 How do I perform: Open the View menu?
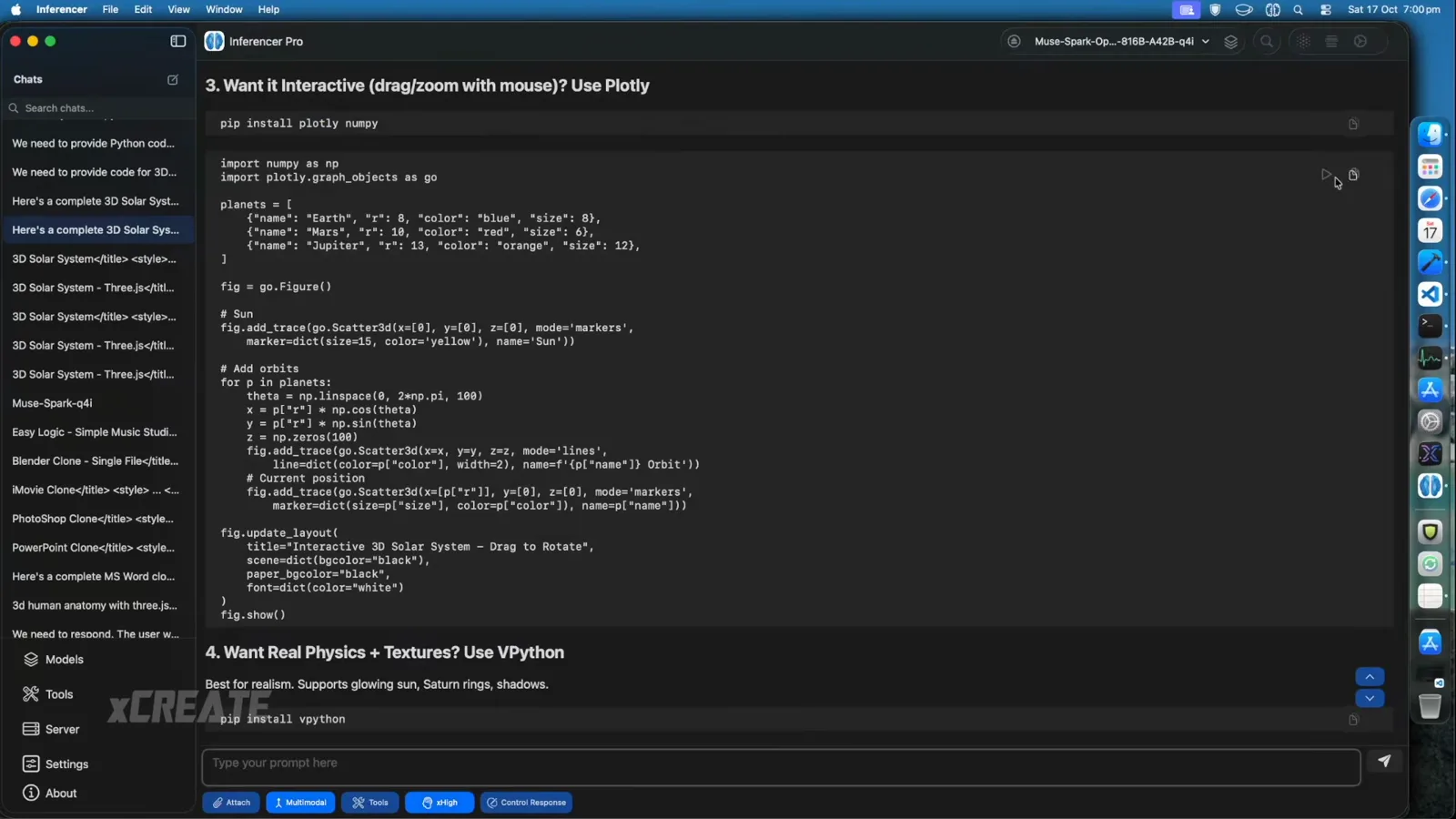179,10
